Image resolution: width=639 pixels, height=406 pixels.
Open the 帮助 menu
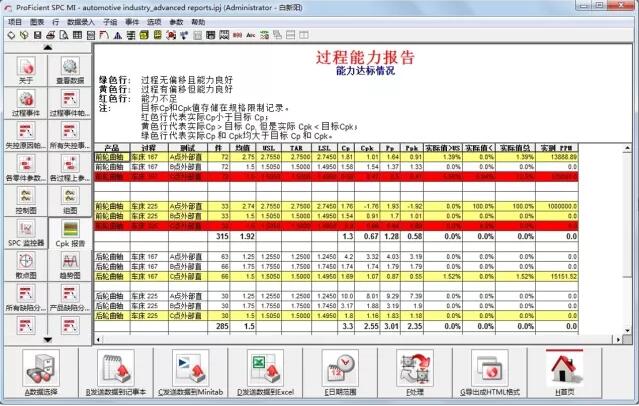click(198, 22)
